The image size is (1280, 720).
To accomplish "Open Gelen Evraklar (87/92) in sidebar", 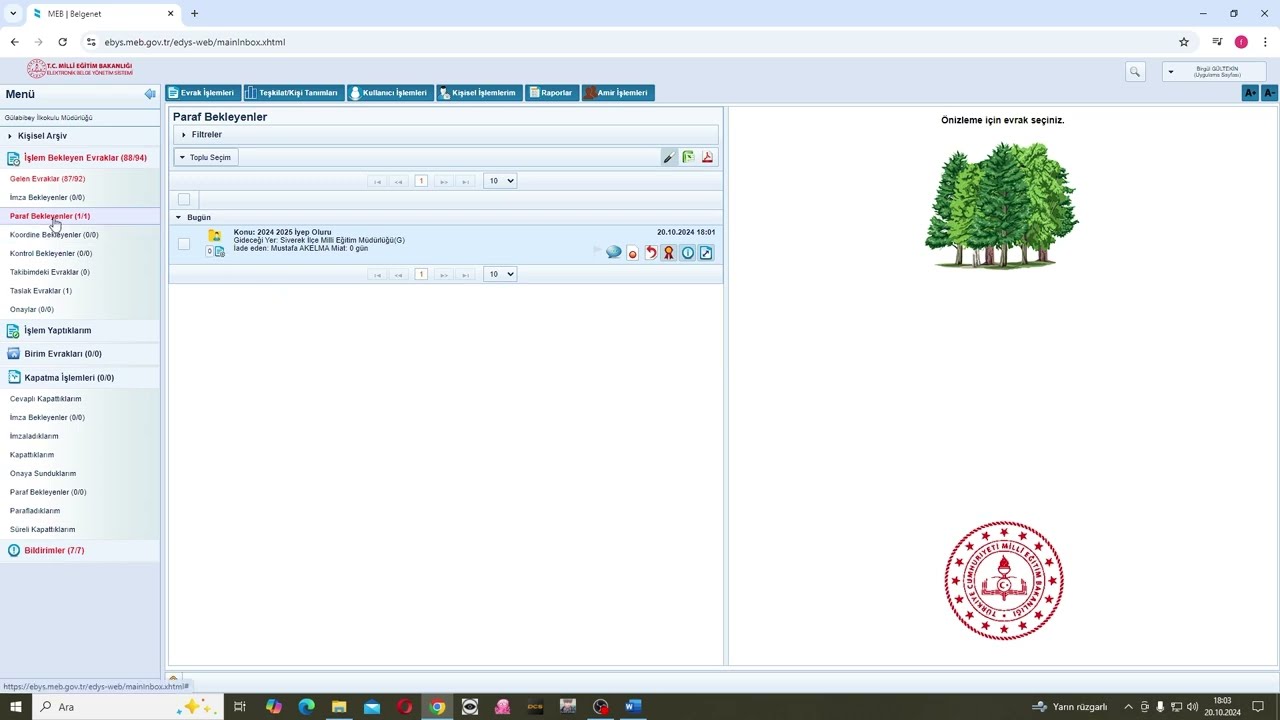I will [x=47, y=179].
